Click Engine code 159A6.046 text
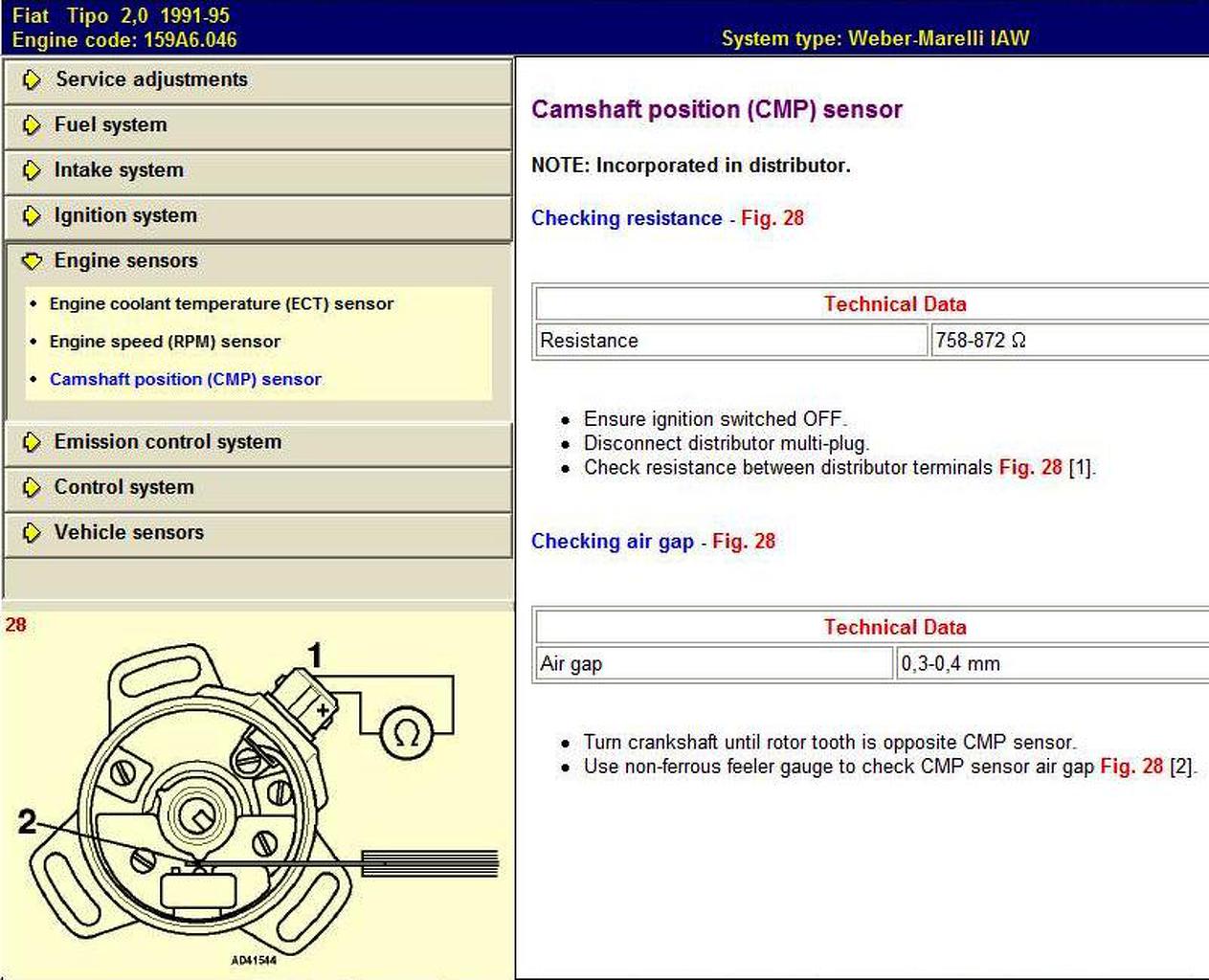The image size is (1209, 980). tap(124, 40)
